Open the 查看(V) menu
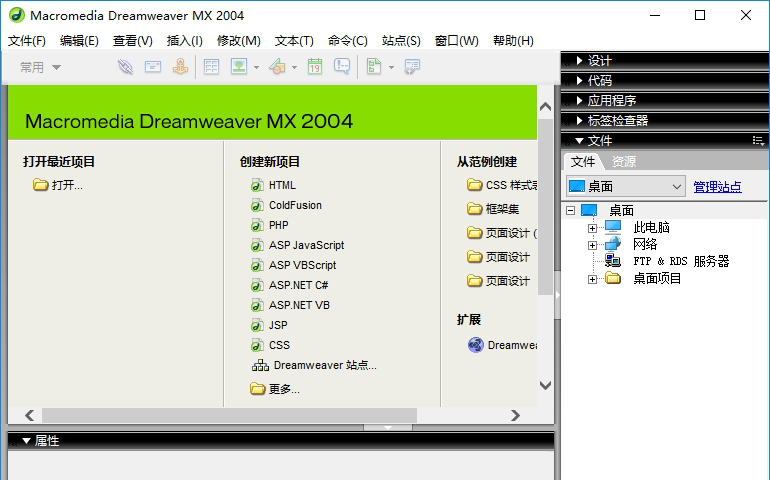Image resolution: width=770 pixels, height=499 pixels. [133, 41]
